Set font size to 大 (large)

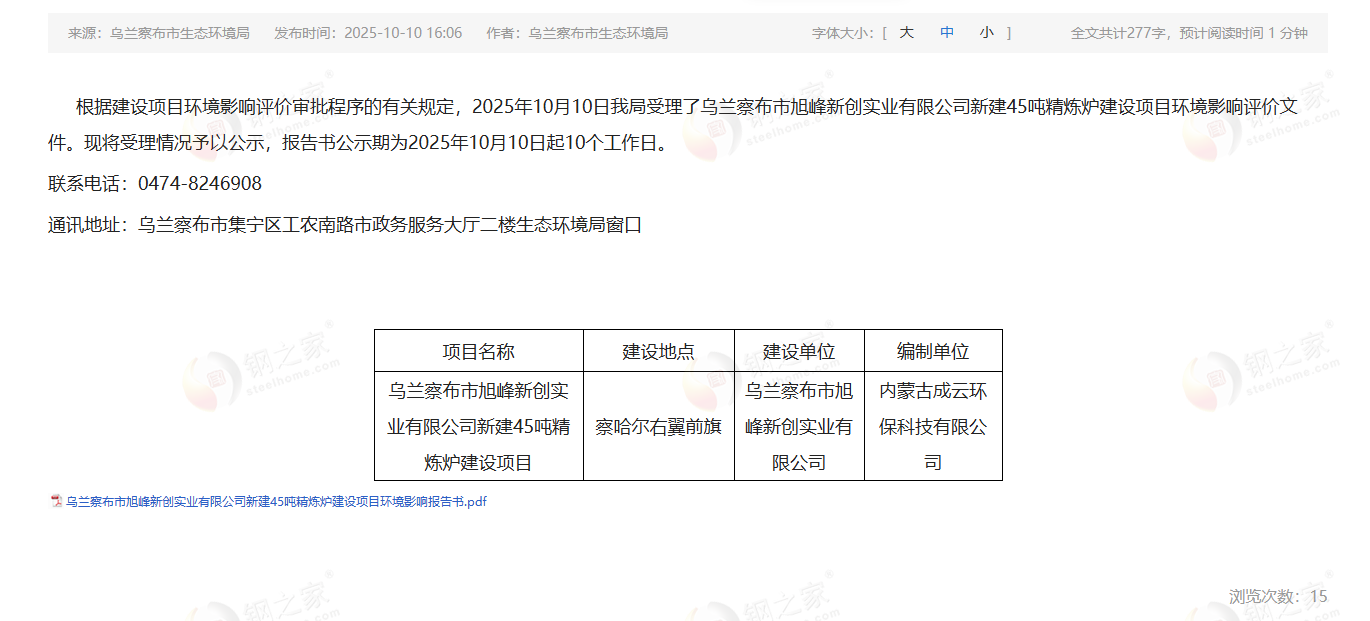point(906,33)
